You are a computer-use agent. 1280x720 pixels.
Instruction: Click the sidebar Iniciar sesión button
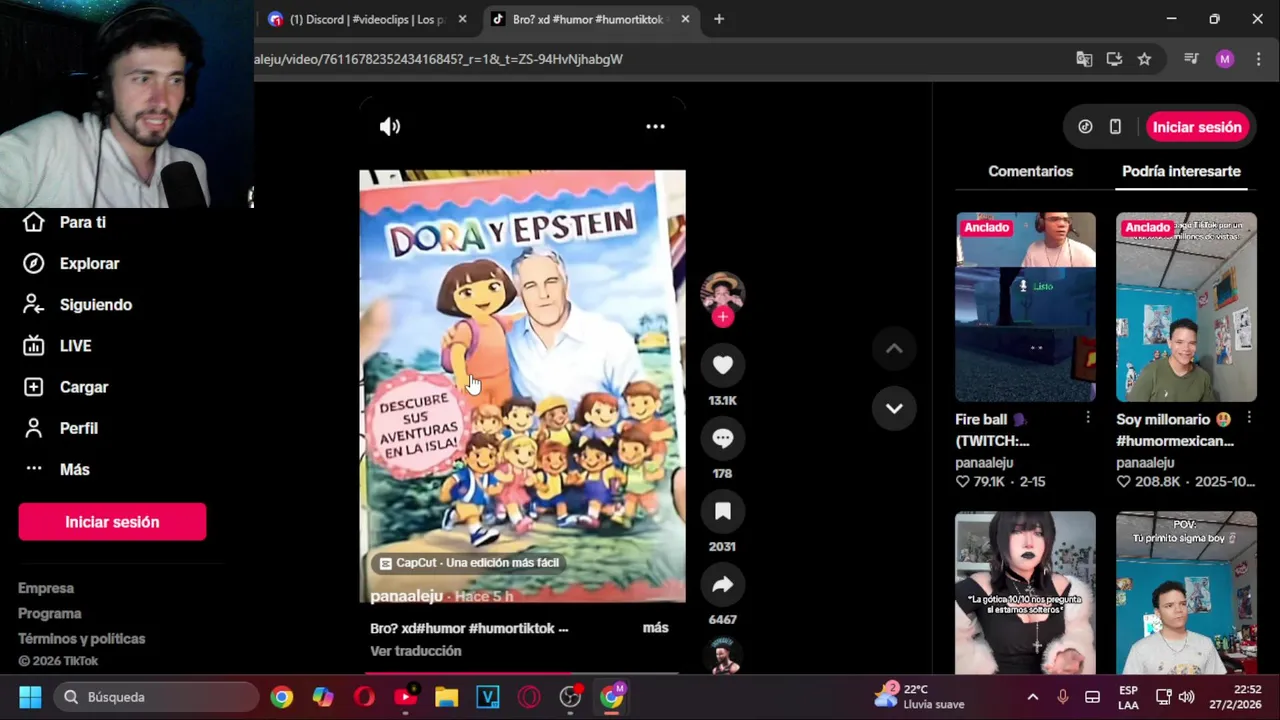[x=112, y=522]
